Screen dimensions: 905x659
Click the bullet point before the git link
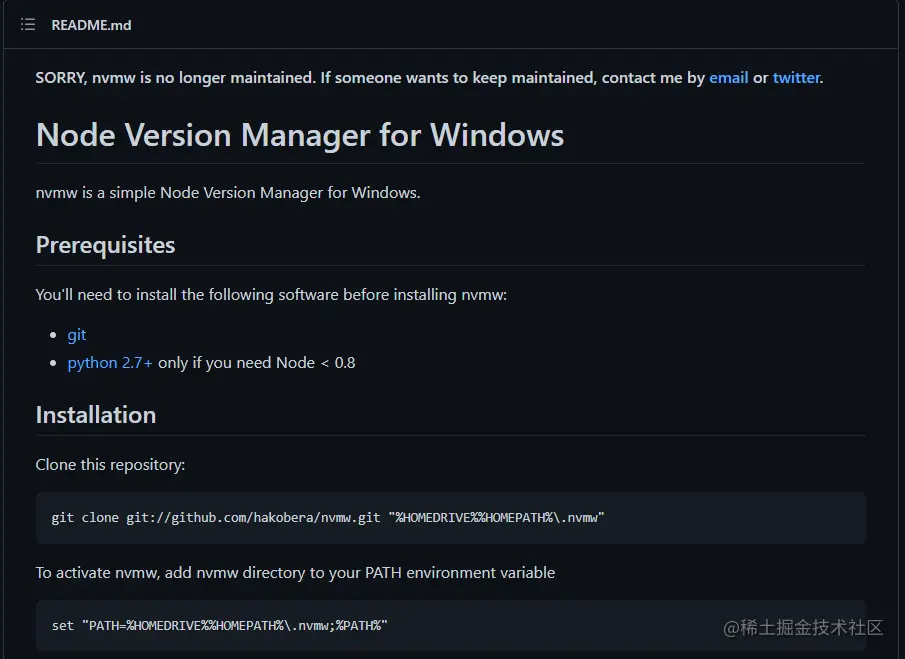[x=54, y=336]
